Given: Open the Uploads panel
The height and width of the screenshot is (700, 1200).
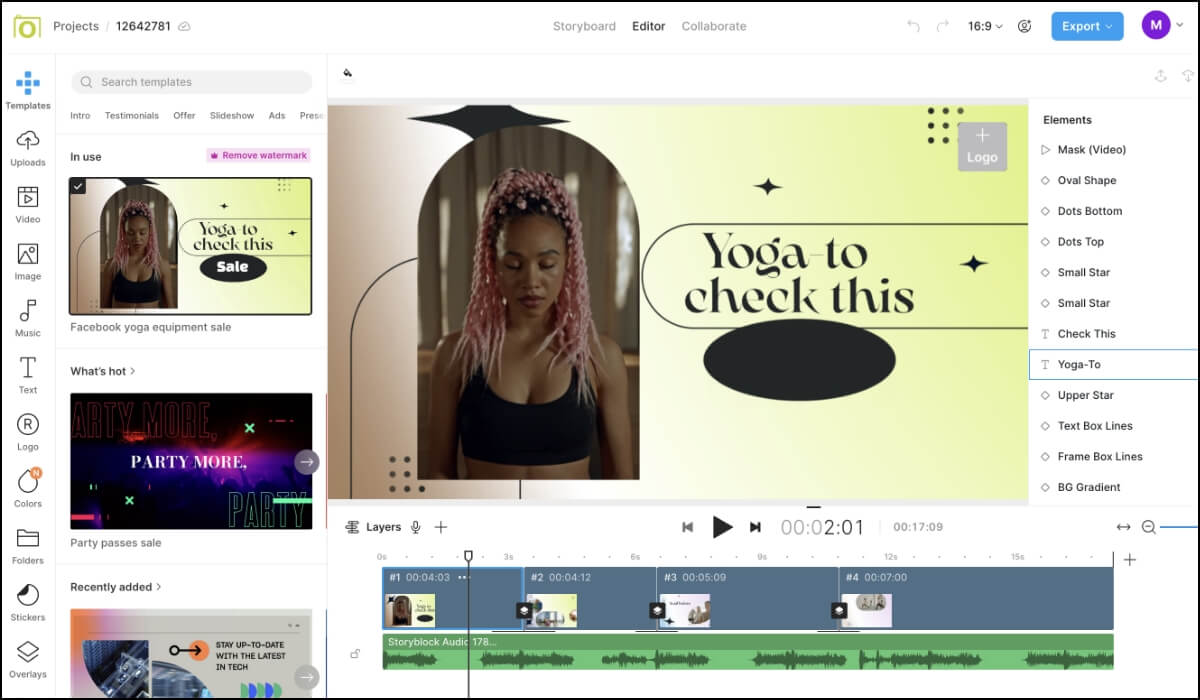Looking at the screenshot, I should point(28,147).
